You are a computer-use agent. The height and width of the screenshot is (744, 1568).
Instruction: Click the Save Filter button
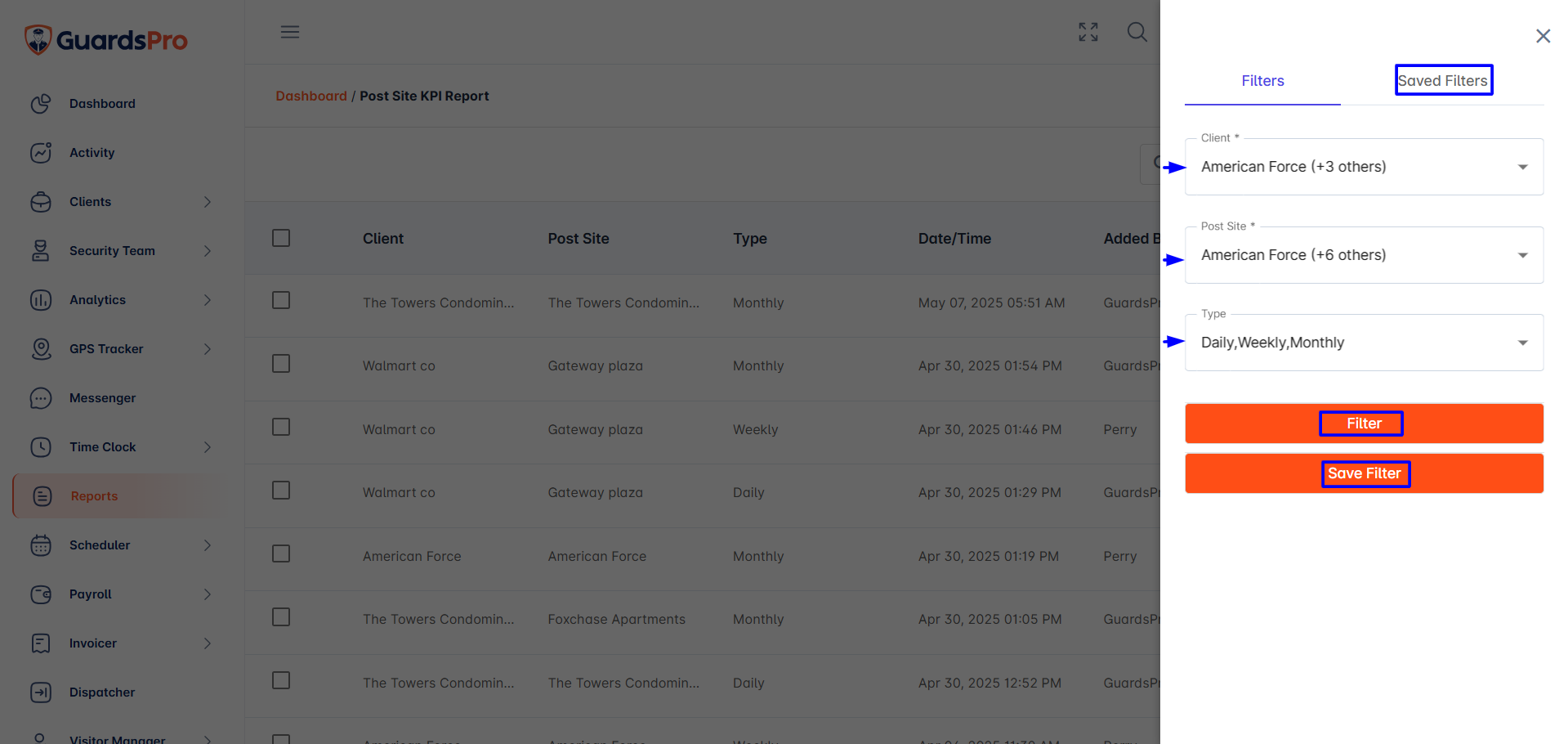click(x=1364, y=473)
